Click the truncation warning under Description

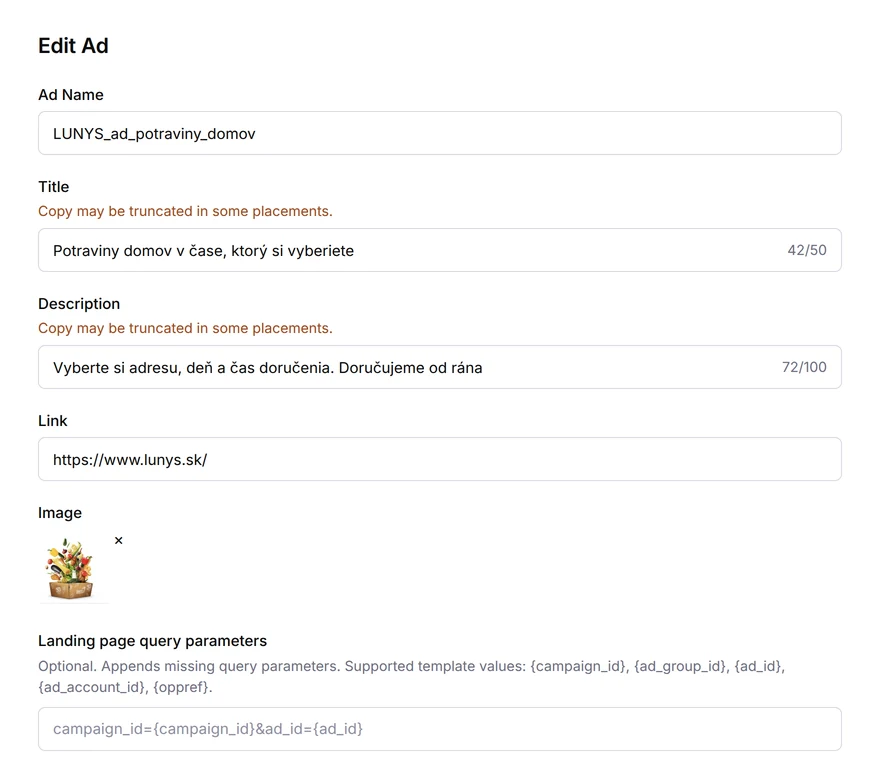185,328
